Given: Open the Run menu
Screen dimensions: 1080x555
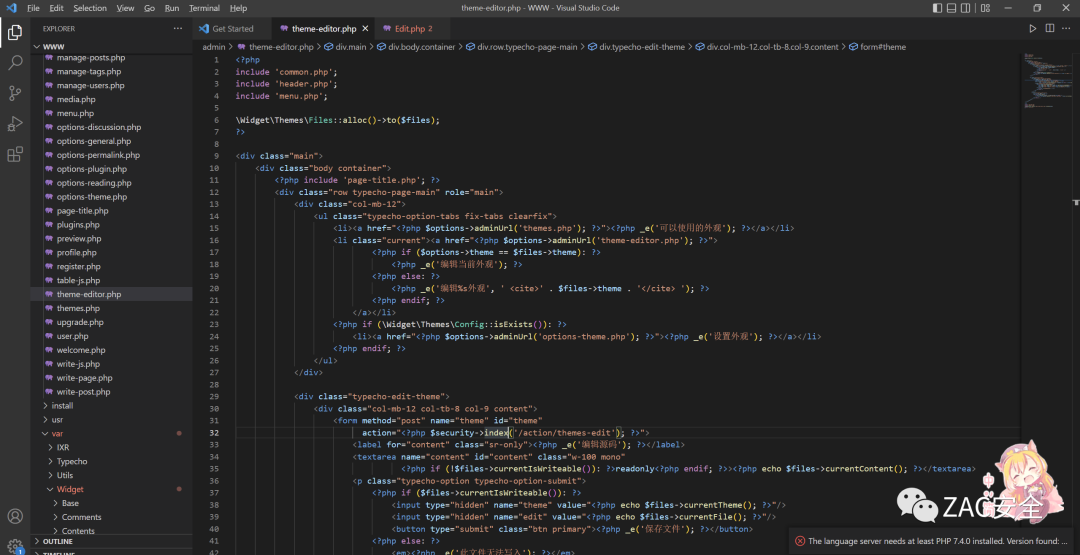Looking at the screenshot, I should point(172,8).
